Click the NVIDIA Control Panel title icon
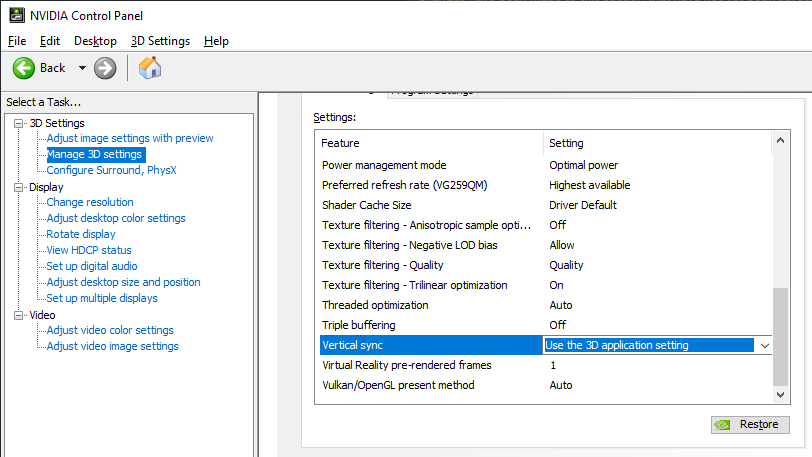This screenshot has width=812, height=457. click(x=16, y=15)
